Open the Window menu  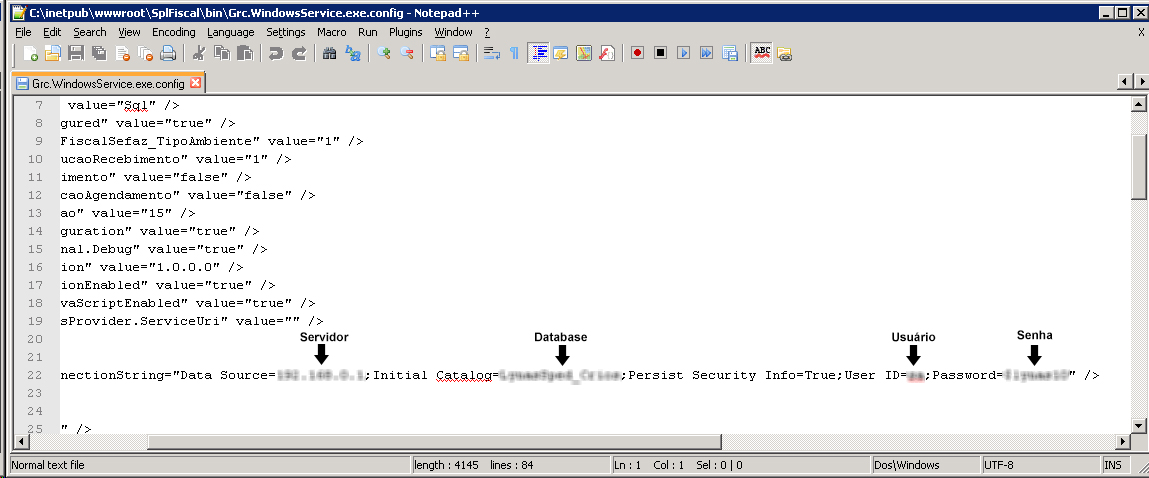pyautogui.click(x=454, y=32)
